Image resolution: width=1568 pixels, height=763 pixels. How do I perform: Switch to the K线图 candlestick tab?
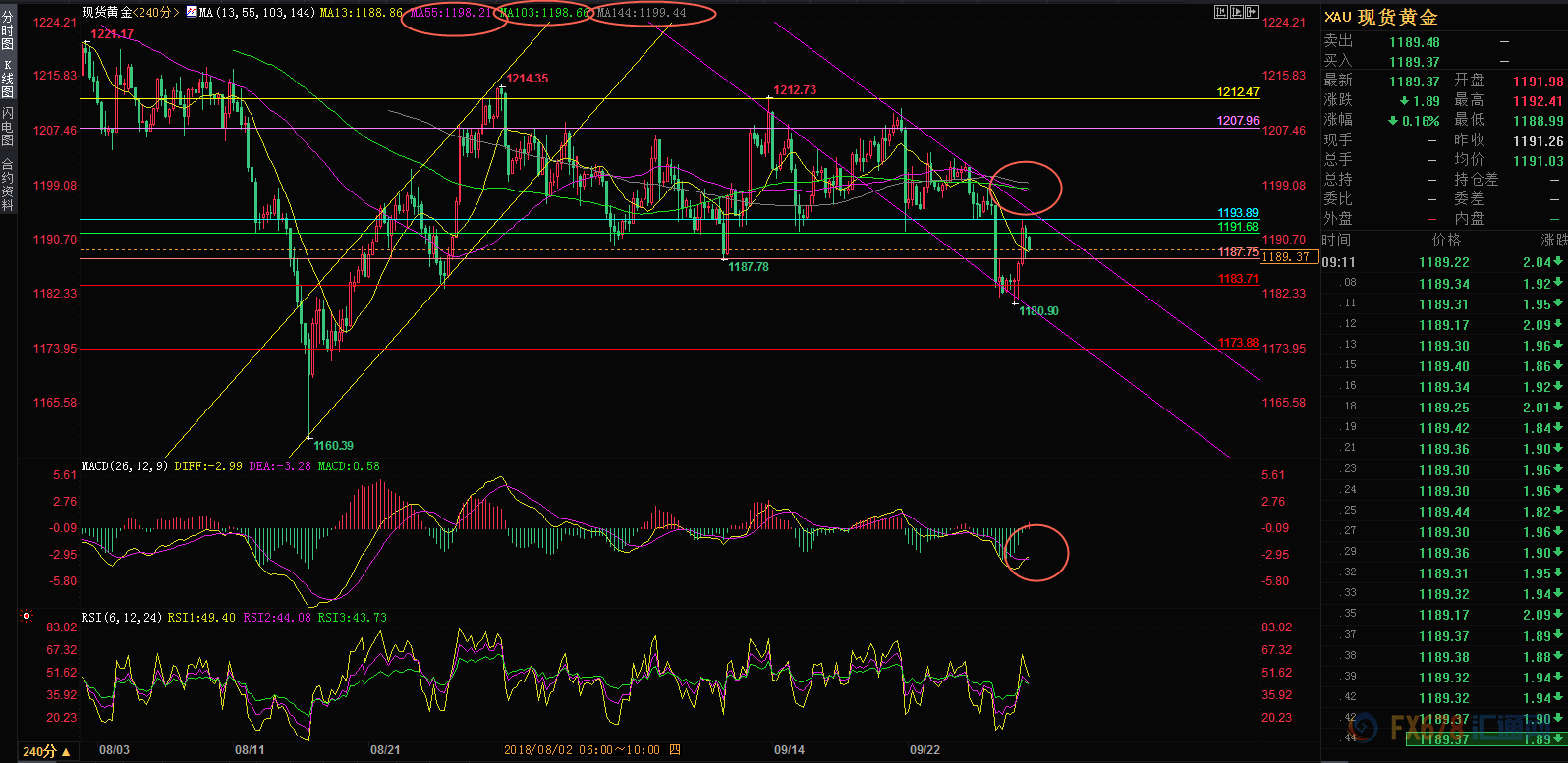coord(8,79)
